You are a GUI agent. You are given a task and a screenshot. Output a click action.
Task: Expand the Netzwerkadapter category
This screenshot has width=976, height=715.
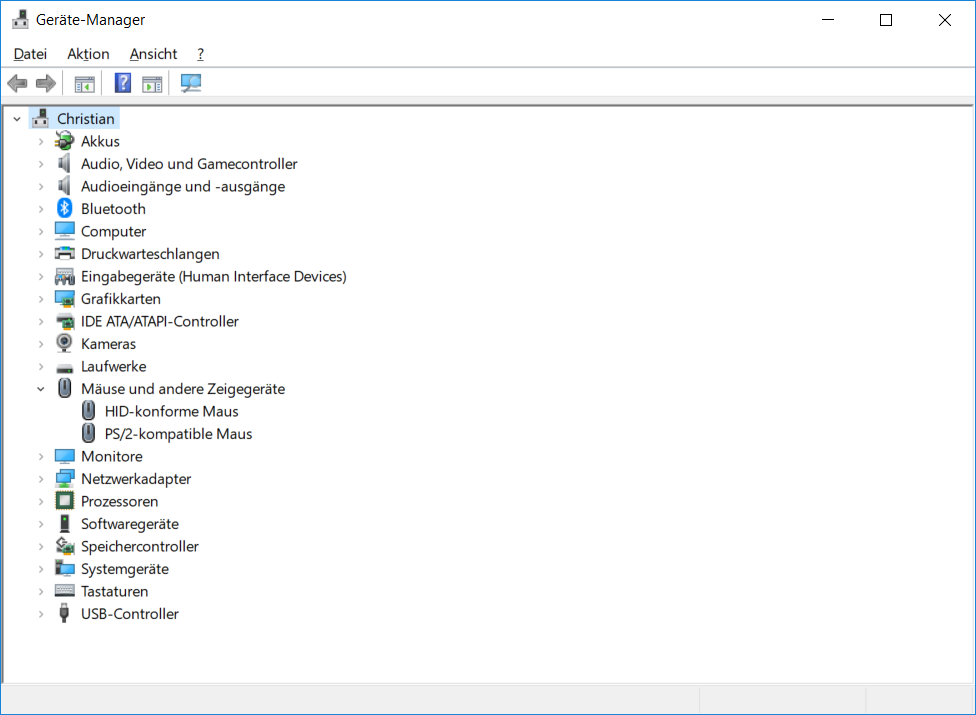[x=41, y=479]
